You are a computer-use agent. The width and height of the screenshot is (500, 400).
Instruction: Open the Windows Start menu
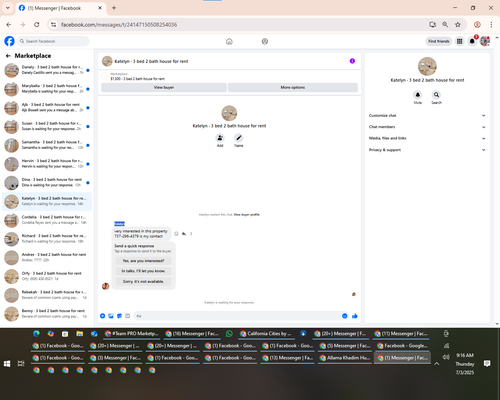click(7, 364)
